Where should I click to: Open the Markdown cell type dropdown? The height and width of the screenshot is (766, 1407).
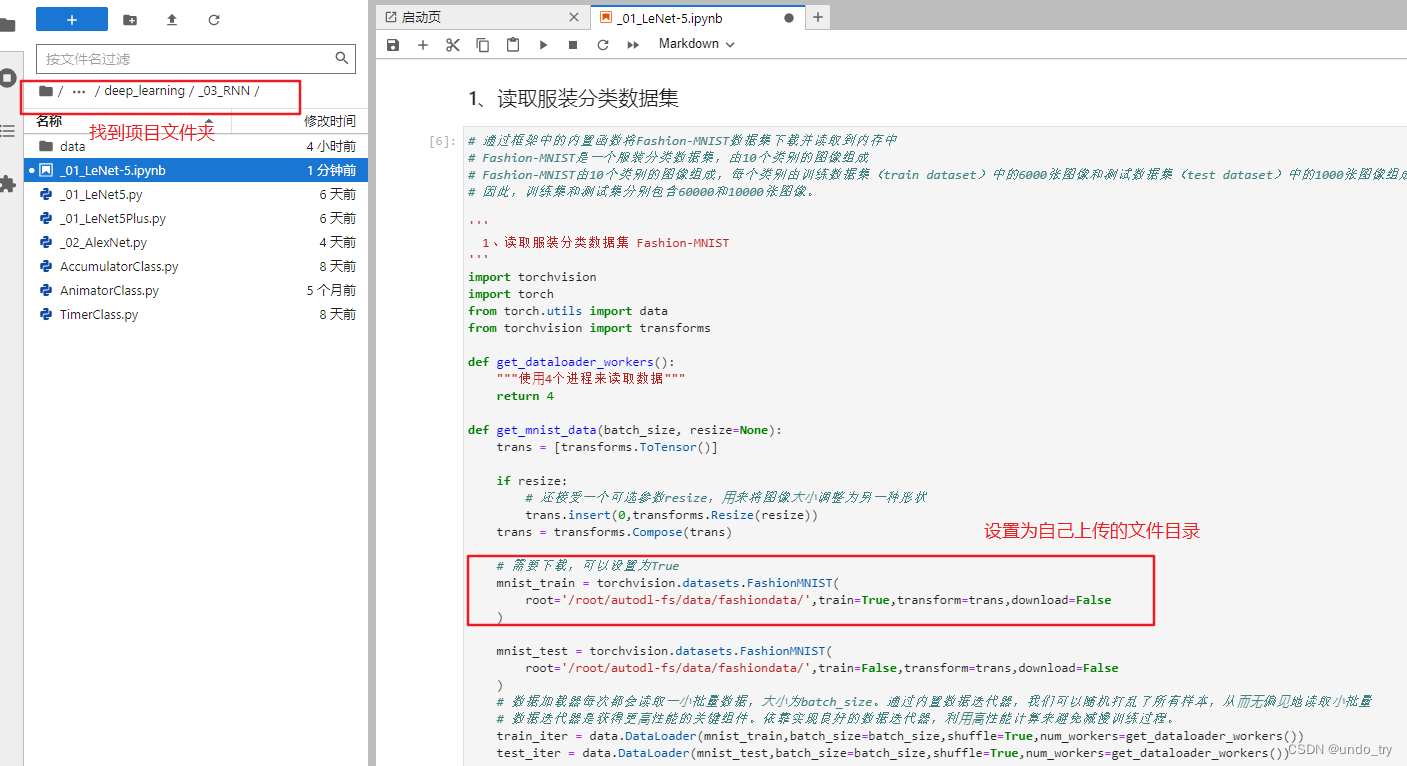[x=697, y=44]
